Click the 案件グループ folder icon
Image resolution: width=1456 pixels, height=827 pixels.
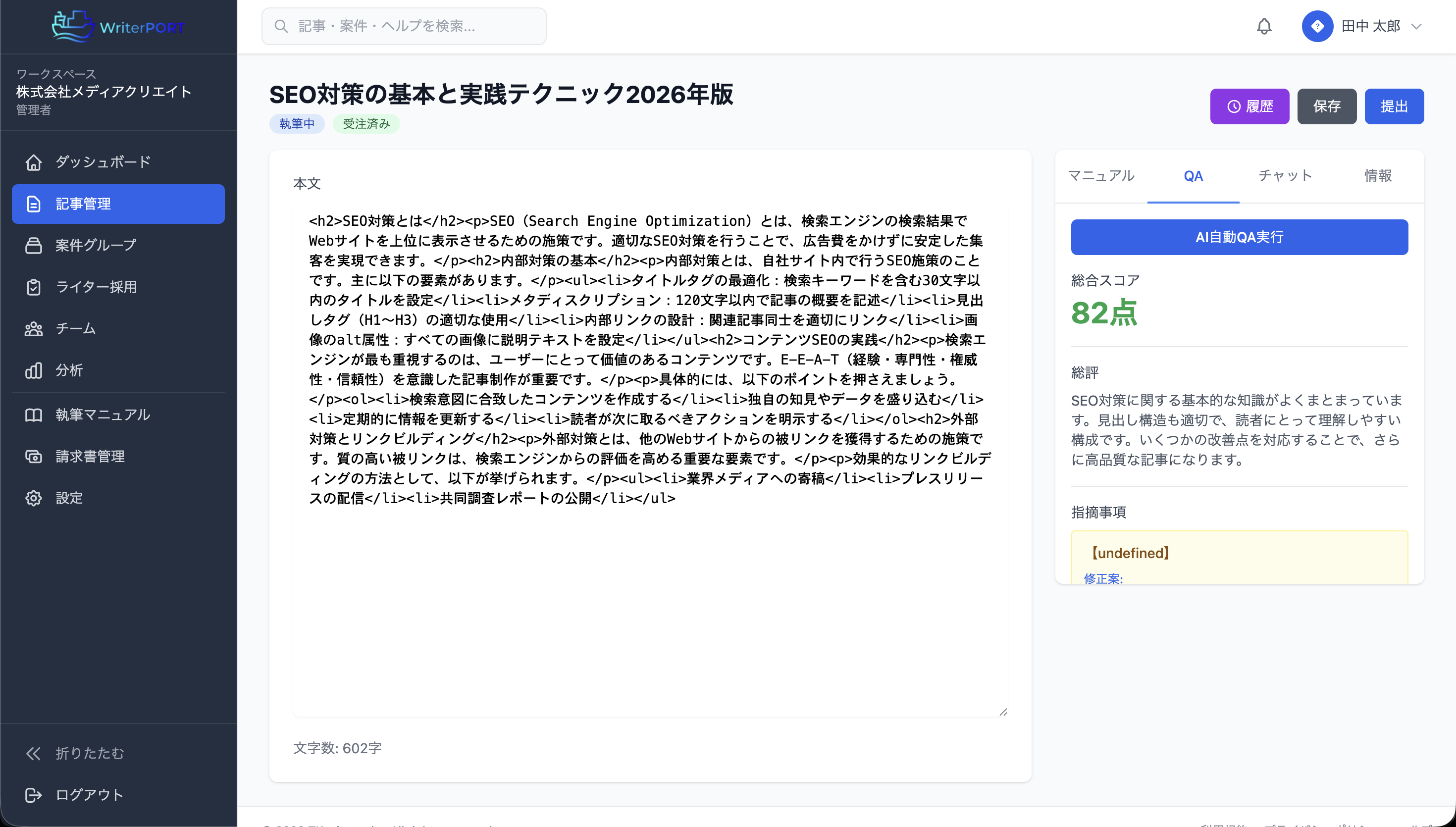pos(34,245)
